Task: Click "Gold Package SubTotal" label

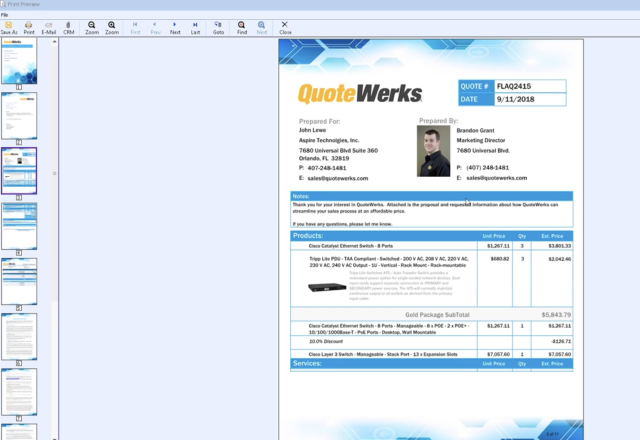Action: (437, 315)
